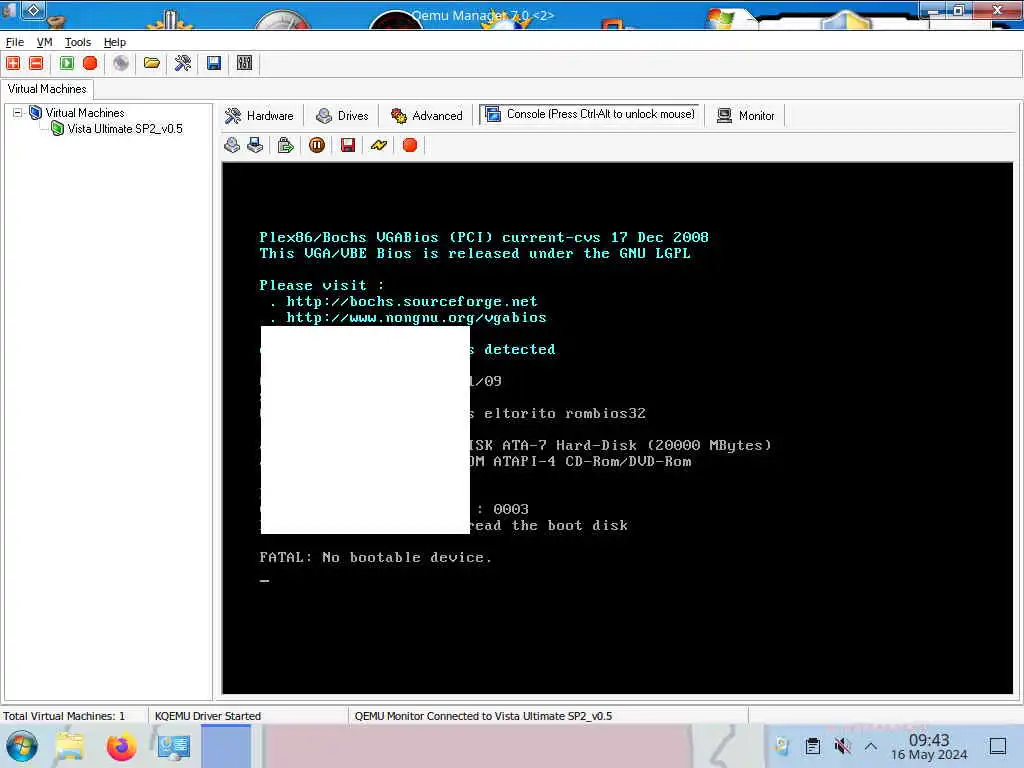
Task: Pause the VM with the orange pause icon
Action: click(x=317, y=145)
